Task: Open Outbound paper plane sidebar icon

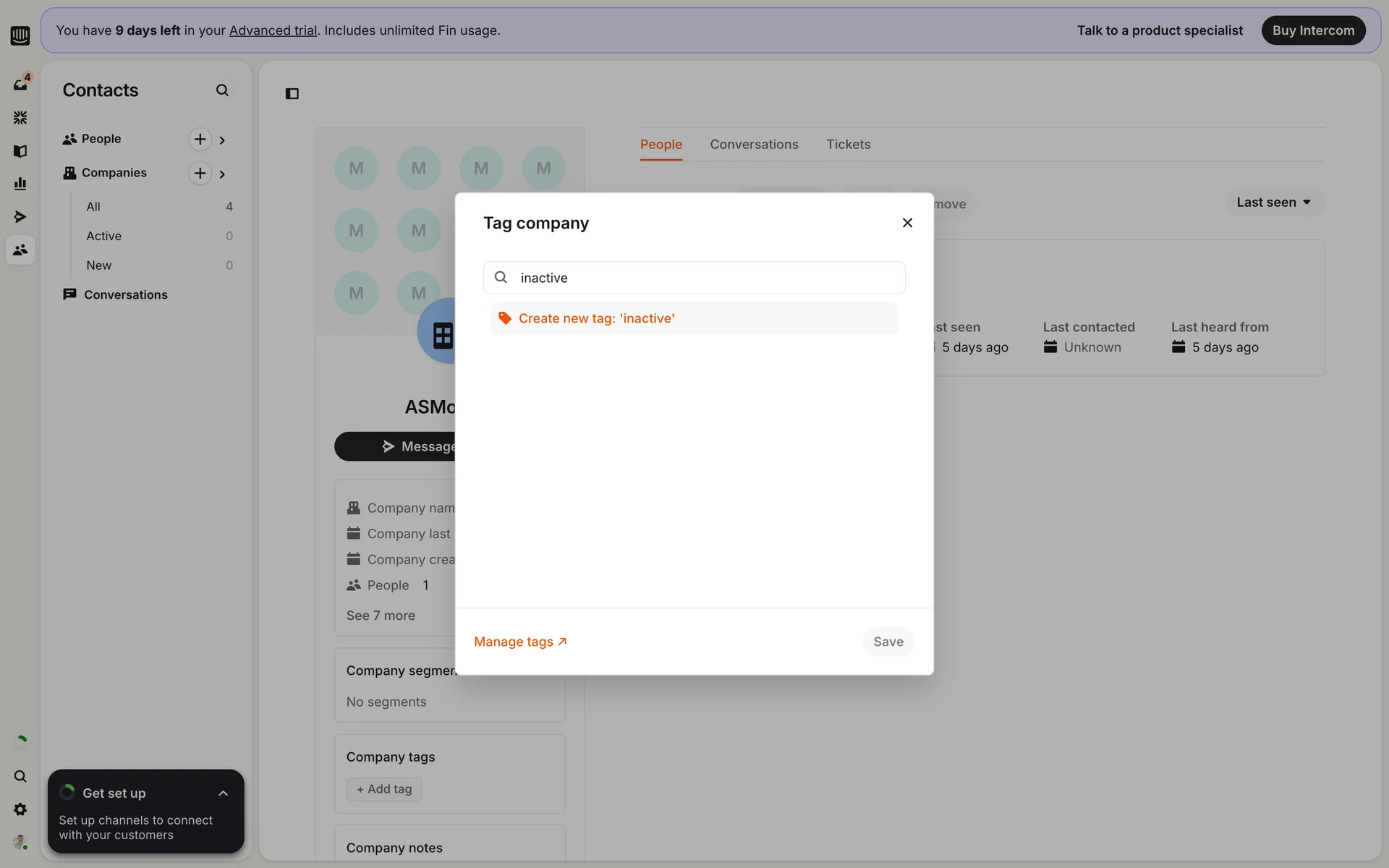Action: coord(20,217)
